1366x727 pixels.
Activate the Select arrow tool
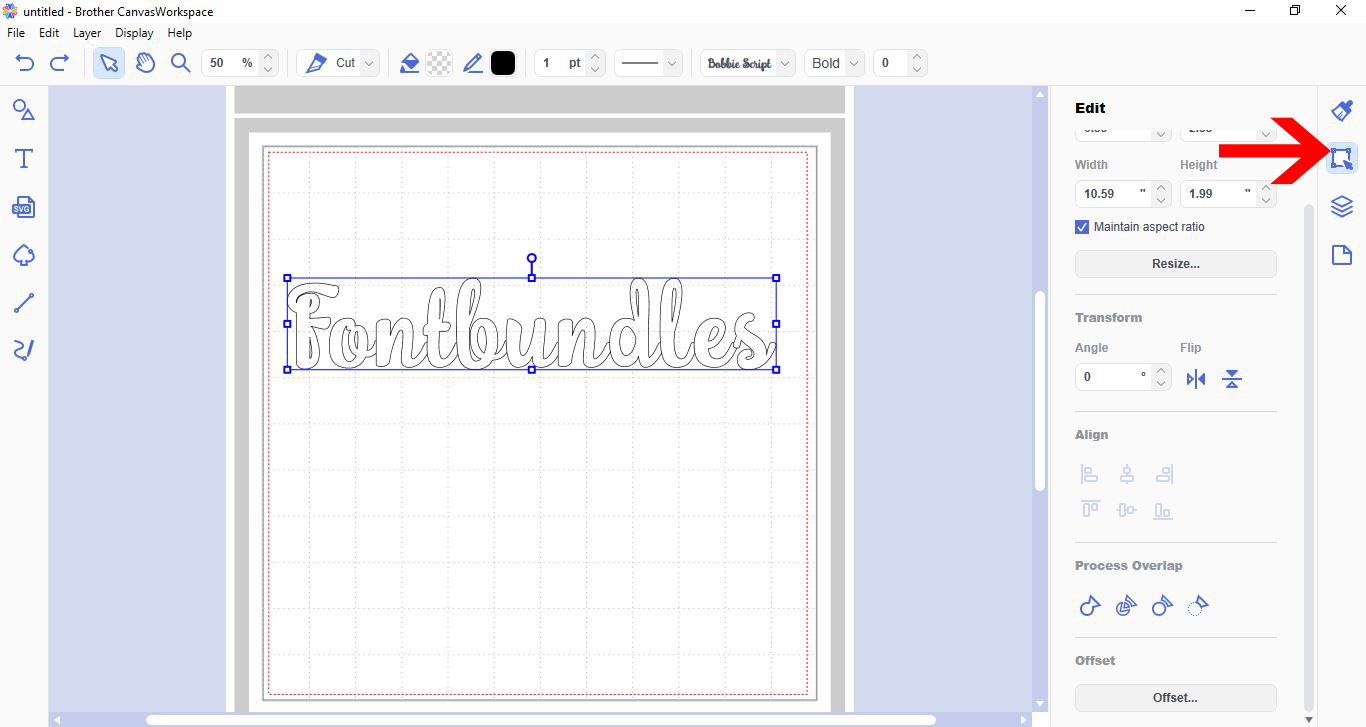[x=109, y=63]
